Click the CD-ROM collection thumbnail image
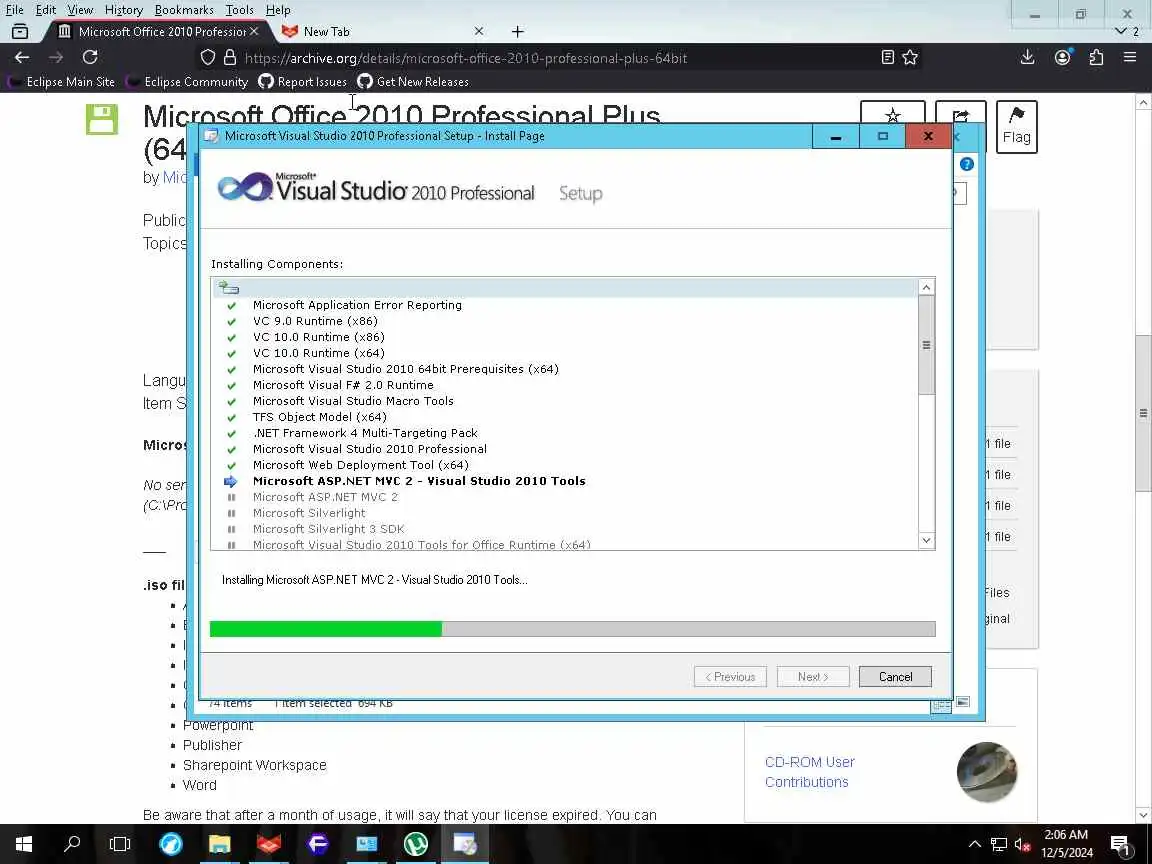The image size is (1152, 864). 987,772
